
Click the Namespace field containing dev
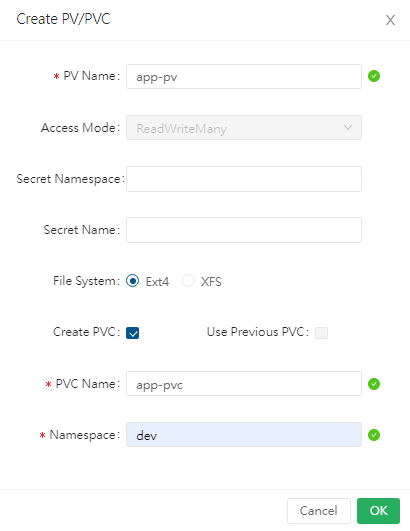coord(244,434)
